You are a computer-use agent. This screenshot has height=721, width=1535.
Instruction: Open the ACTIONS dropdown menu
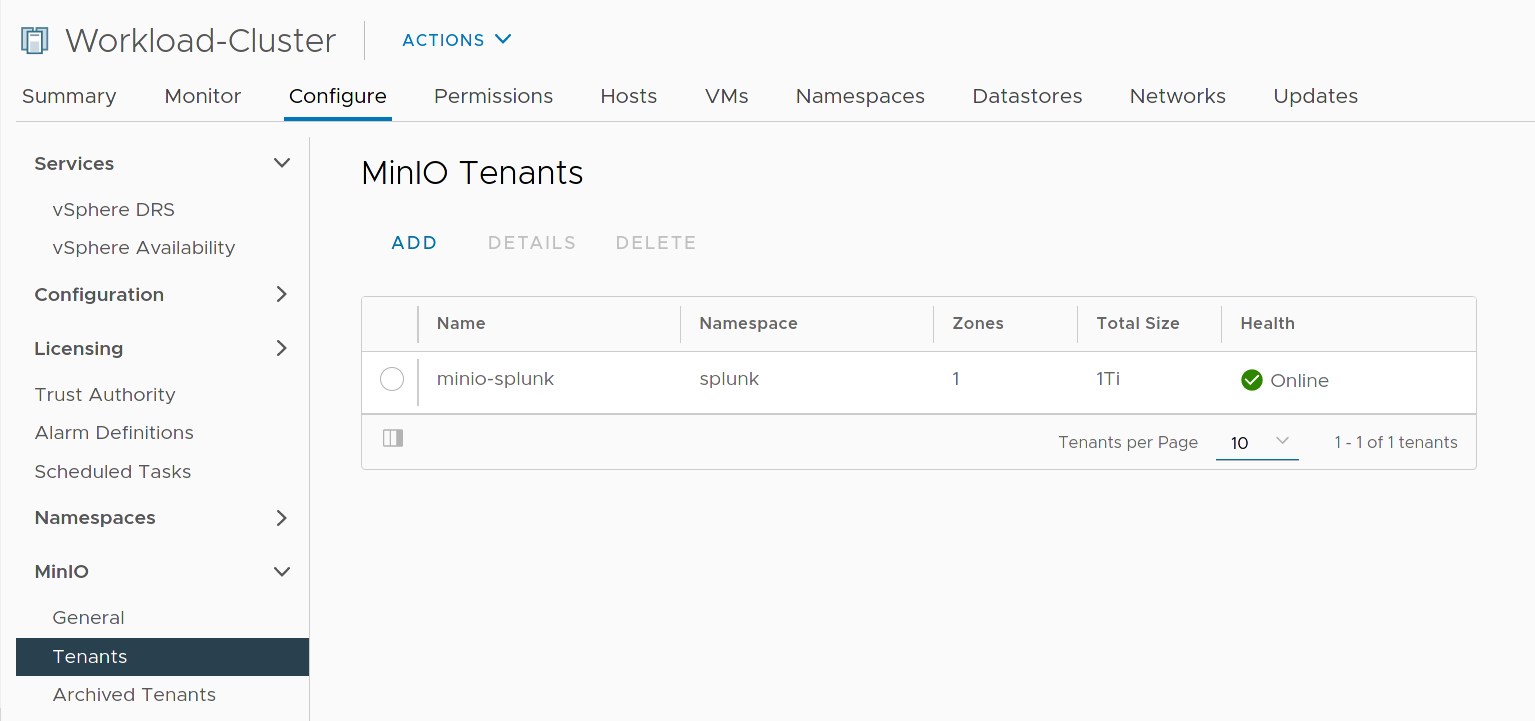coord(456,40)
